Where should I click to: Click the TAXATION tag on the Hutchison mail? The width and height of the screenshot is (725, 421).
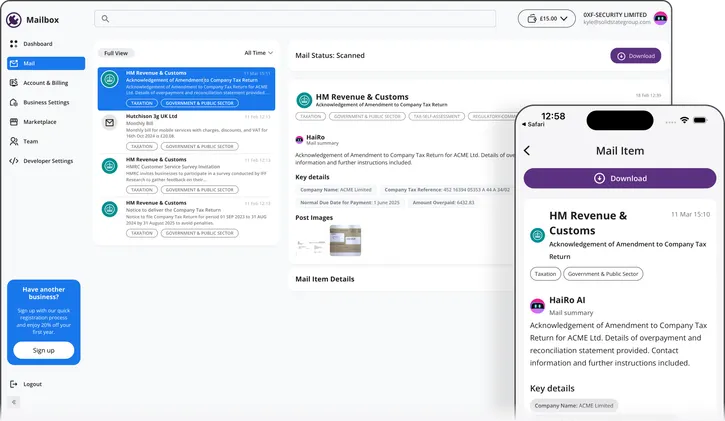coord(141,146)
